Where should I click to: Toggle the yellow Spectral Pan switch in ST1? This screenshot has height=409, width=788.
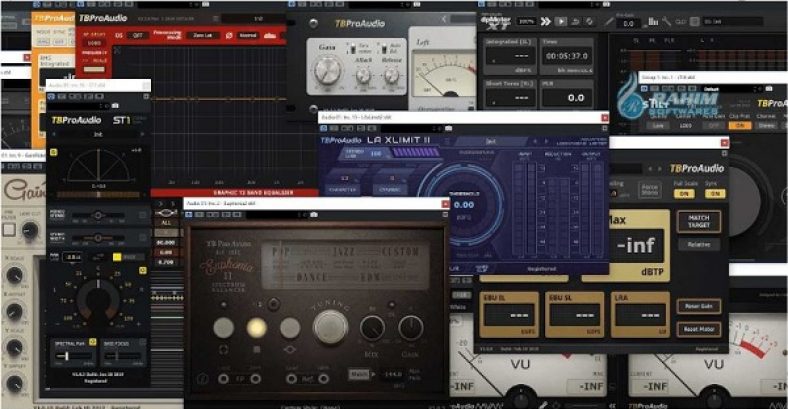(x=92, y=342)
